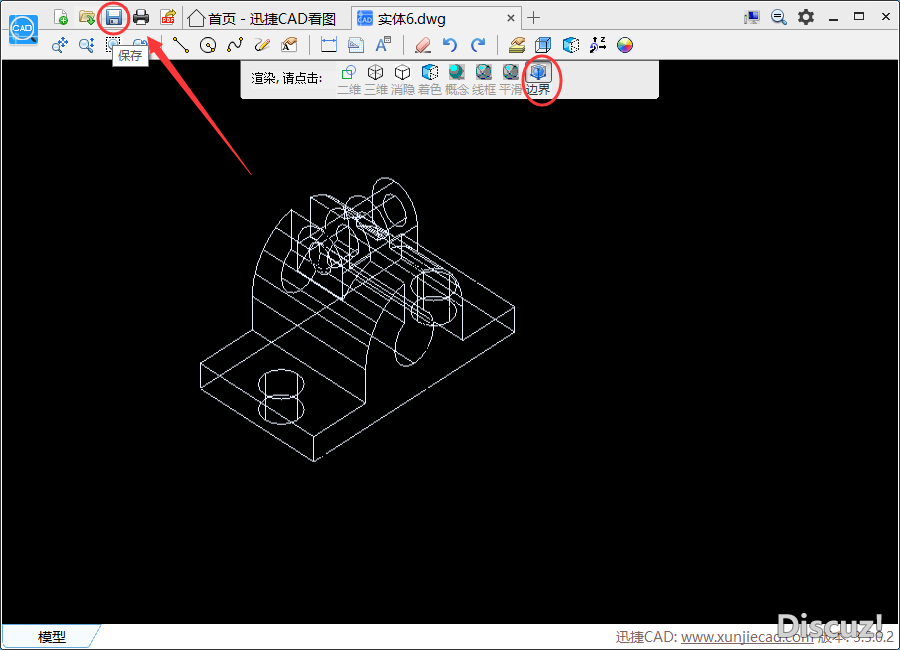The image size is (900, 650).
Task: Choose the 边界 render mode
Action: 539,73
